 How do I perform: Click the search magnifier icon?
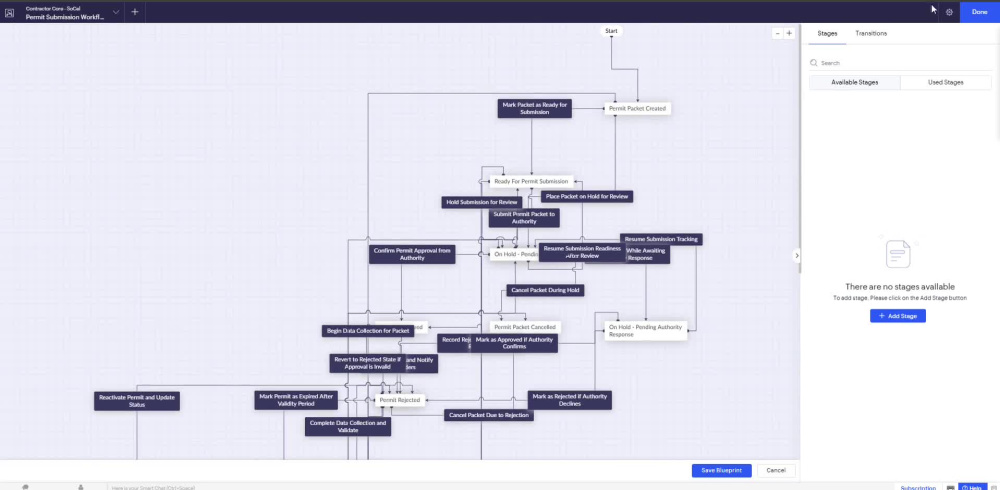click(x=813, y=63)
